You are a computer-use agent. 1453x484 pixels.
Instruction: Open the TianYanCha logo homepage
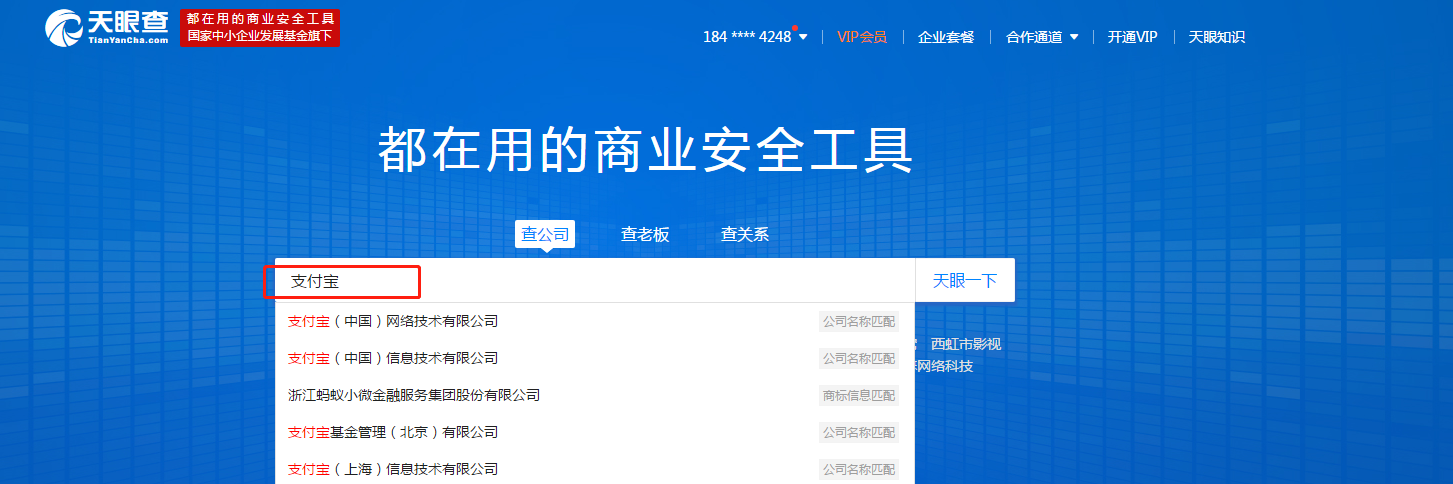coord(107,28)
